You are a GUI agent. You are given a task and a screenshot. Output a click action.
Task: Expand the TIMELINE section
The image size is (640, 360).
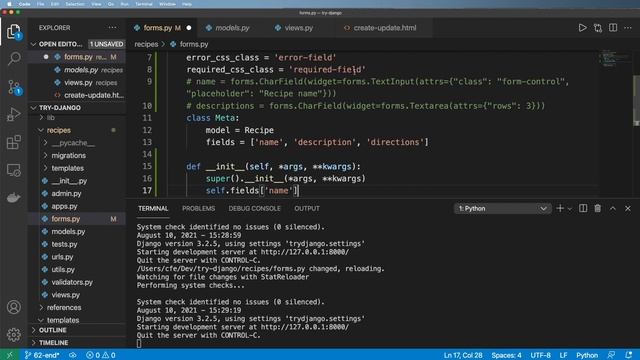[77, 342]
